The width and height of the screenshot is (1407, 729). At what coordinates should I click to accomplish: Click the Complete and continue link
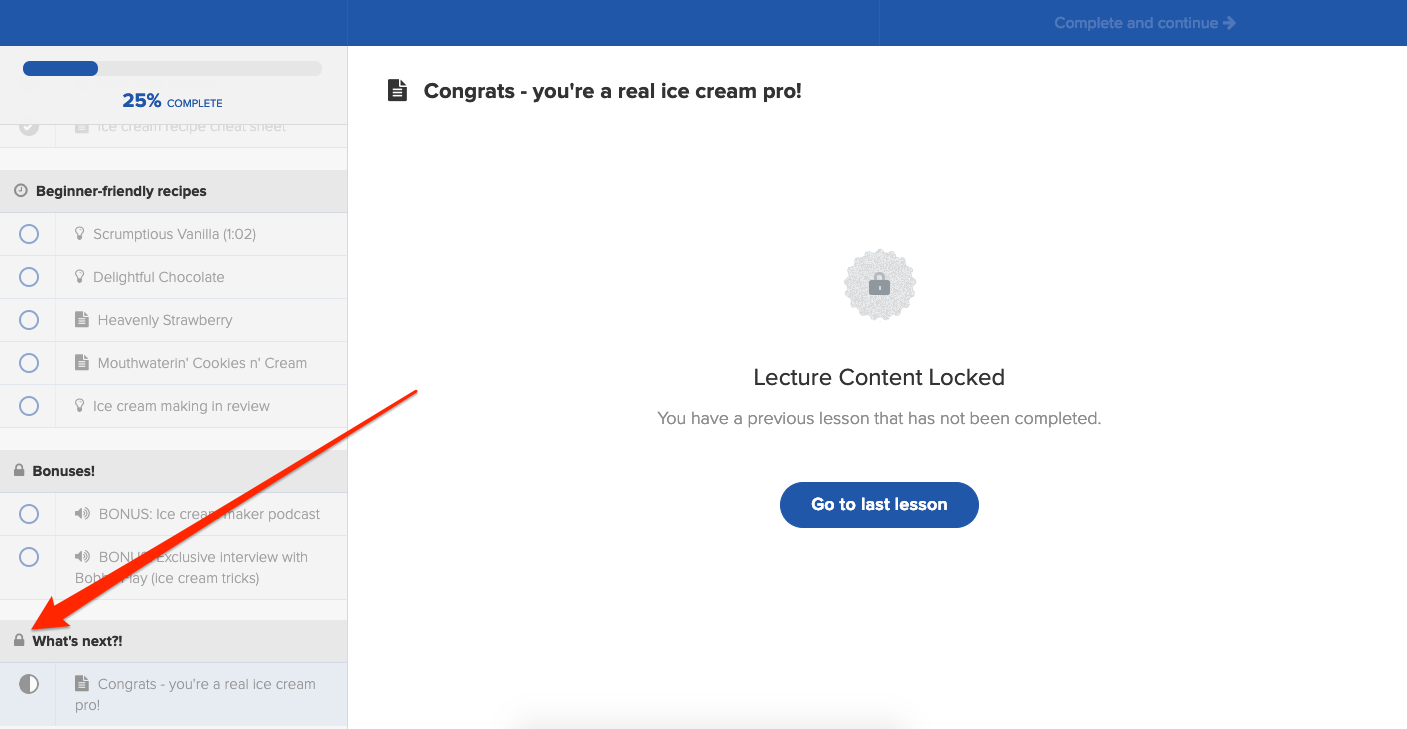click(1145, 23)
